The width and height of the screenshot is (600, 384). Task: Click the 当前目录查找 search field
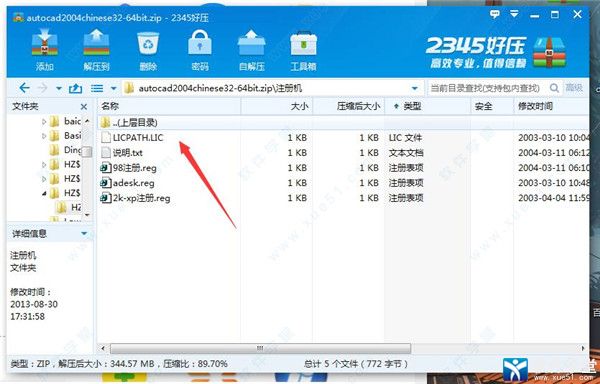tap(485, 89)
